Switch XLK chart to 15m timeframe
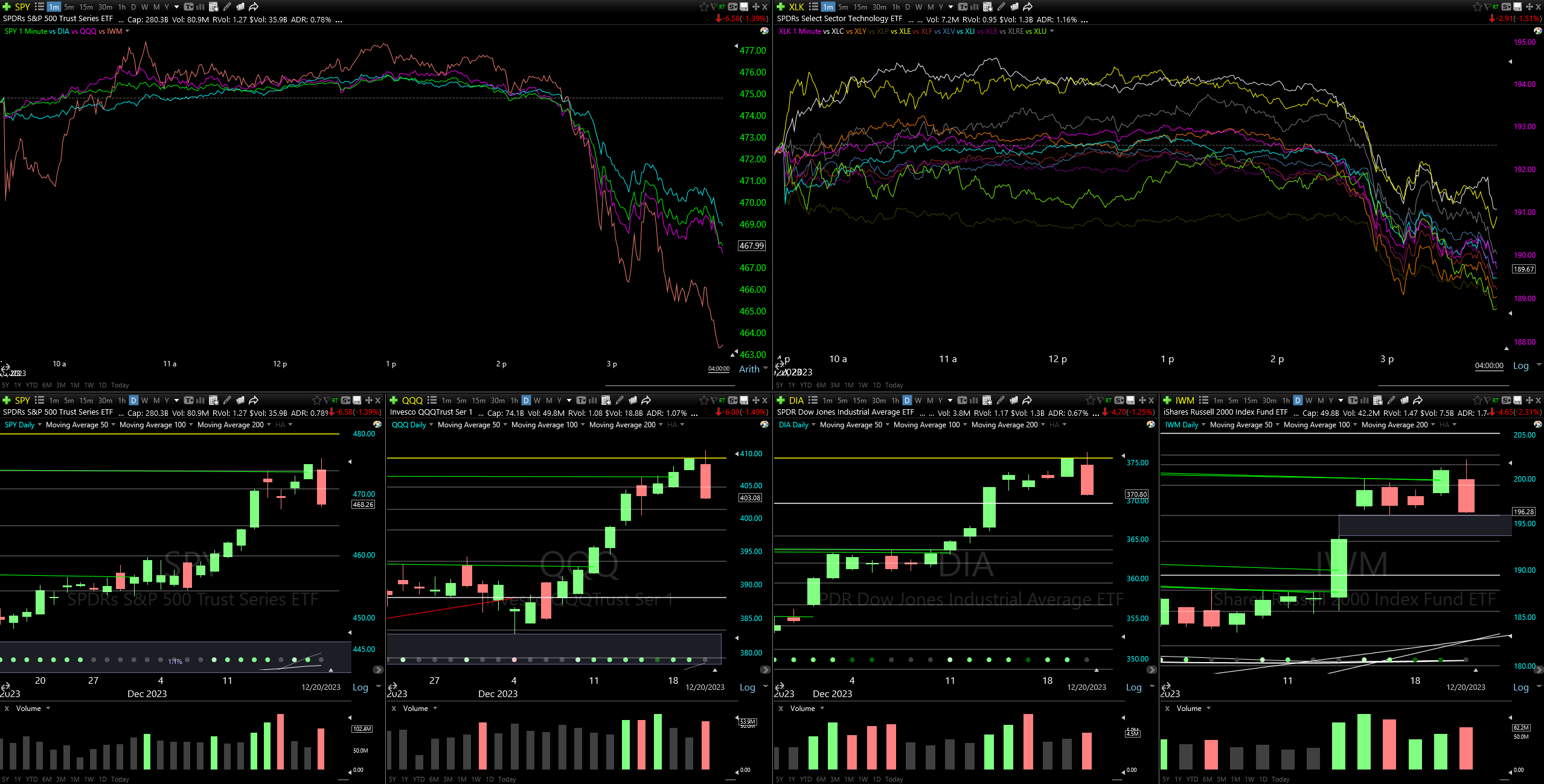1544x784 pixels. tap(860, 7)
